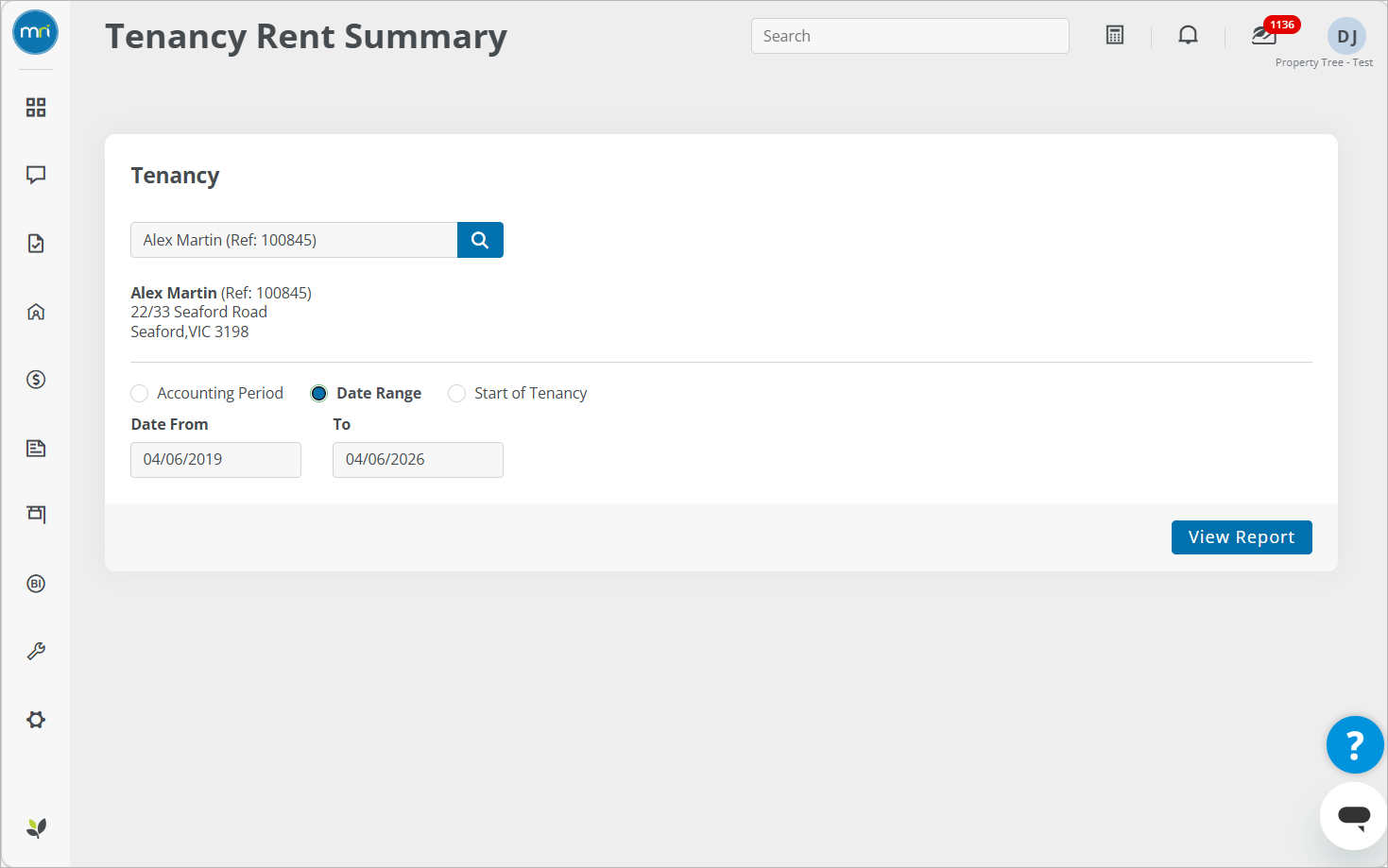Click the Seaford,VIC 3198 address line
Screen dimensions: 1388x868
[x=190, y=332]
